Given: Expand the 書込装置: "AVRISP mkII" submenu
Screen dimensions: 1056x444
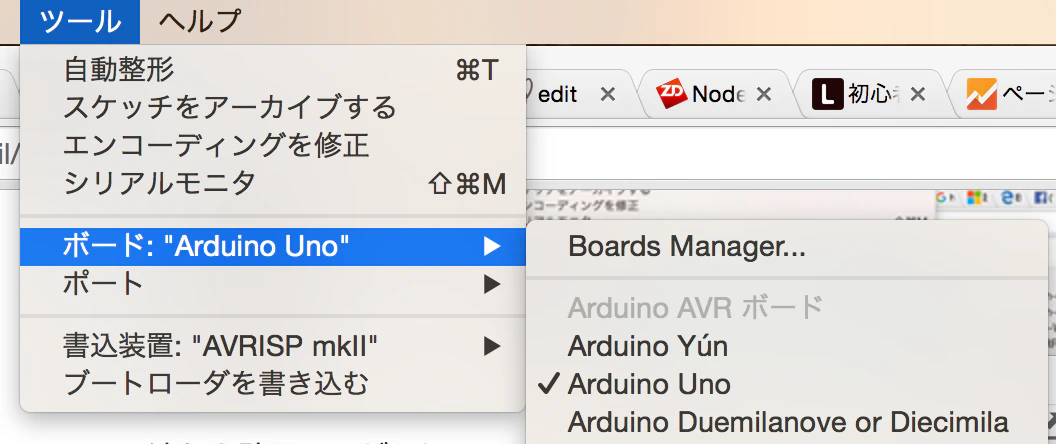Looking at the screenshot, I should [273, 347].
